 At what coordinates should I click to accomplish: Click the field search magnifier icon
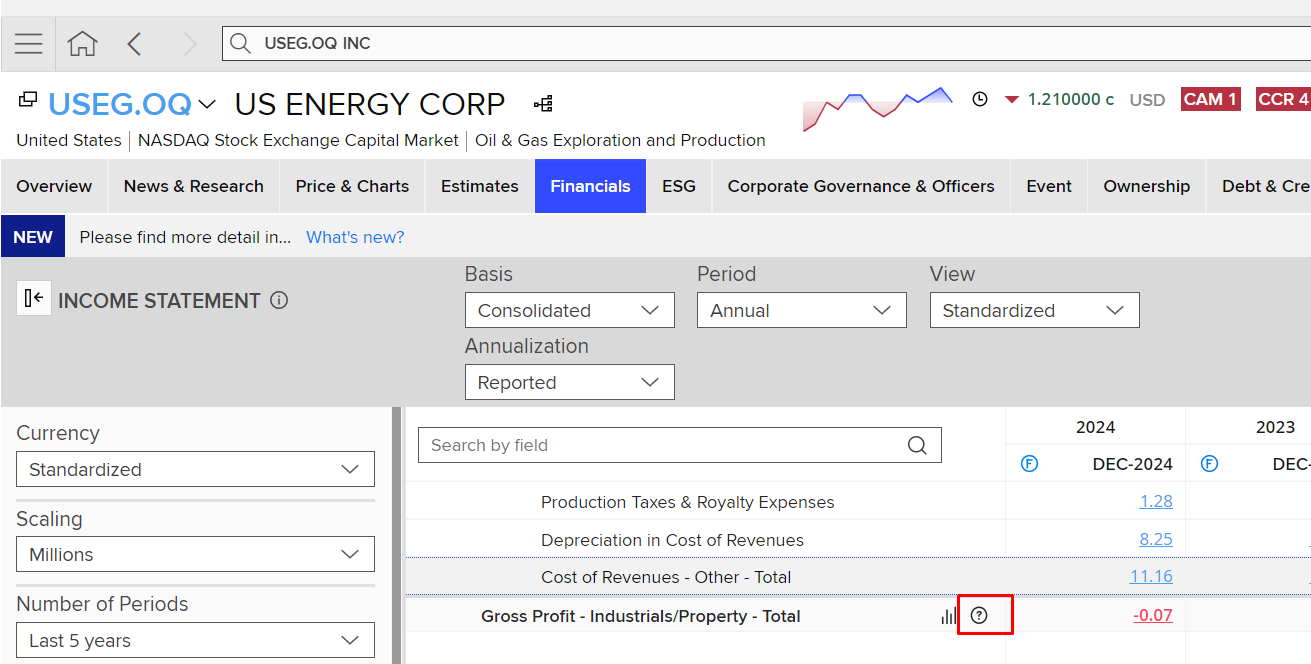[x=917, y=445]
